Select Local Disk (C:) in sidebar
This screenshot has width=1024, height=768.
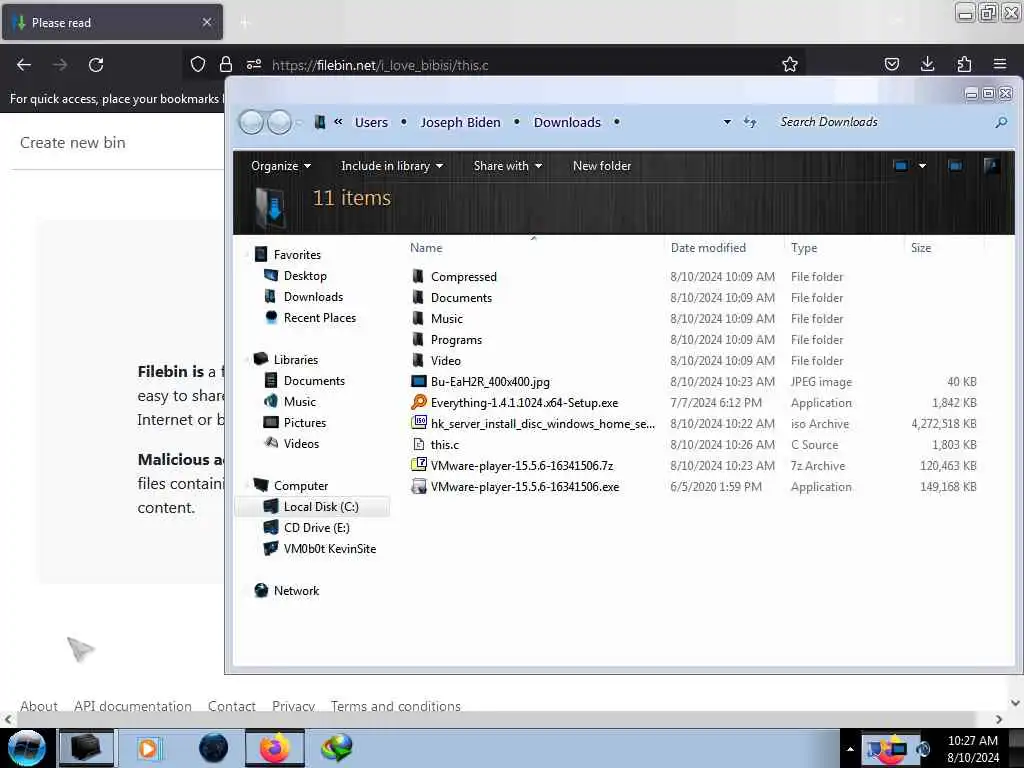click(313, 507)
